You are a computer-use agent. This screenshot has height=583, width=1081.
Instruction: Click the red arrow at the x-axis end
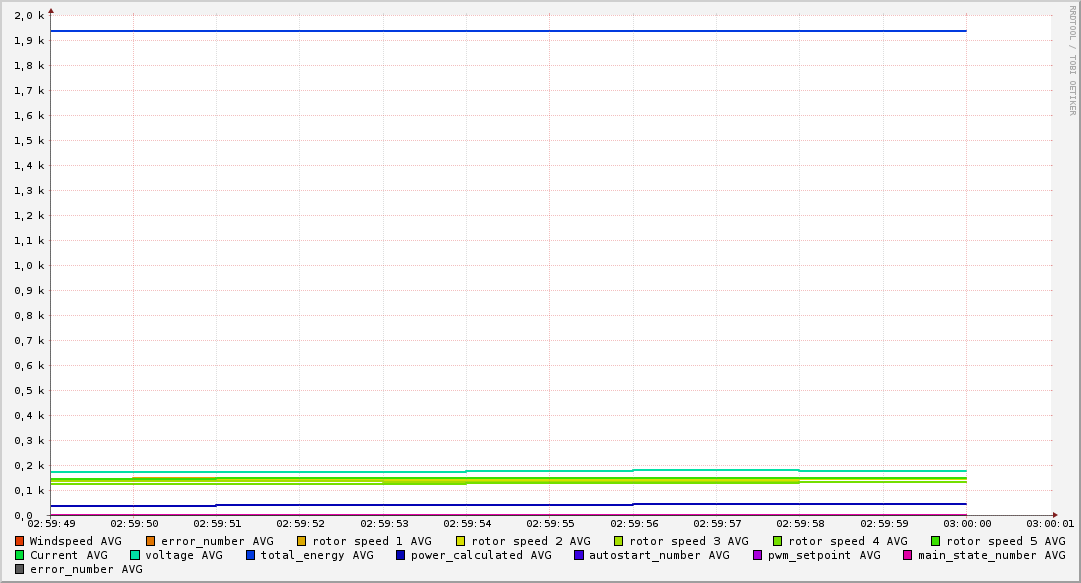click(x=1054, y=515)
